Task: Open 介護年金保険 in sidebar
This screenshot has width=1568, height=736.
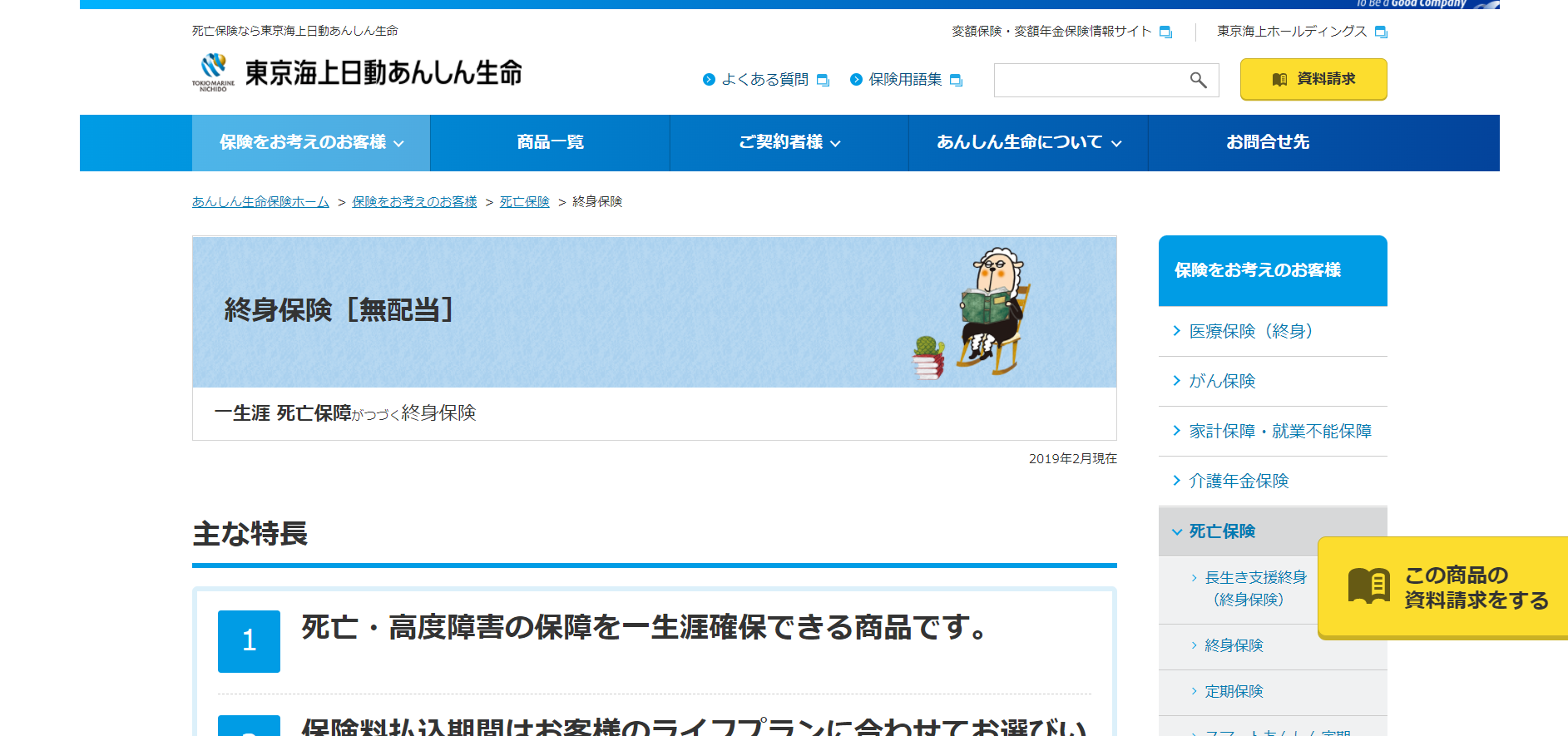Action: click(x=1273, y=481)
